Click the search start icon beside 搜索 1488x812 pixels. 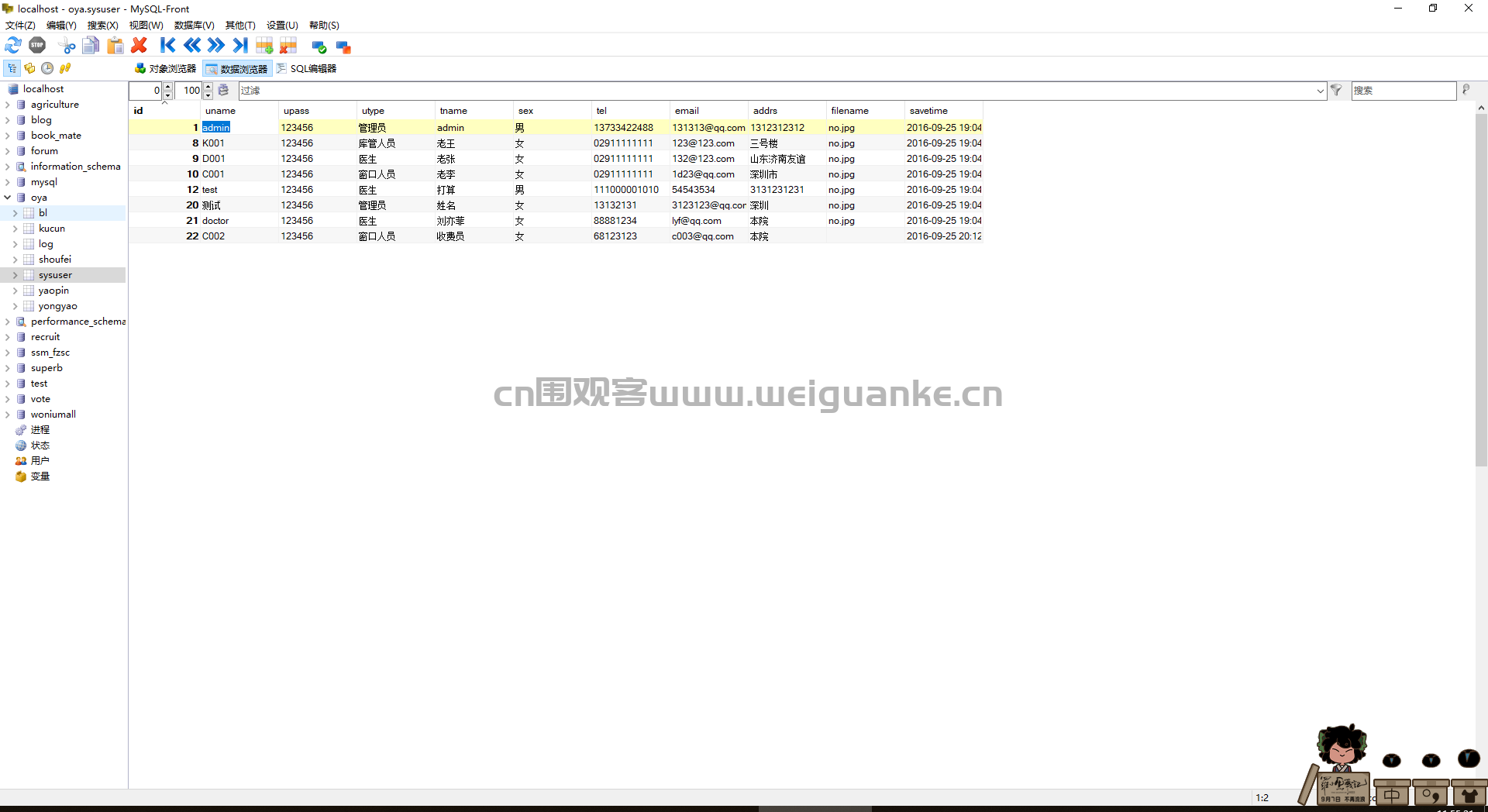point(1466,90)
